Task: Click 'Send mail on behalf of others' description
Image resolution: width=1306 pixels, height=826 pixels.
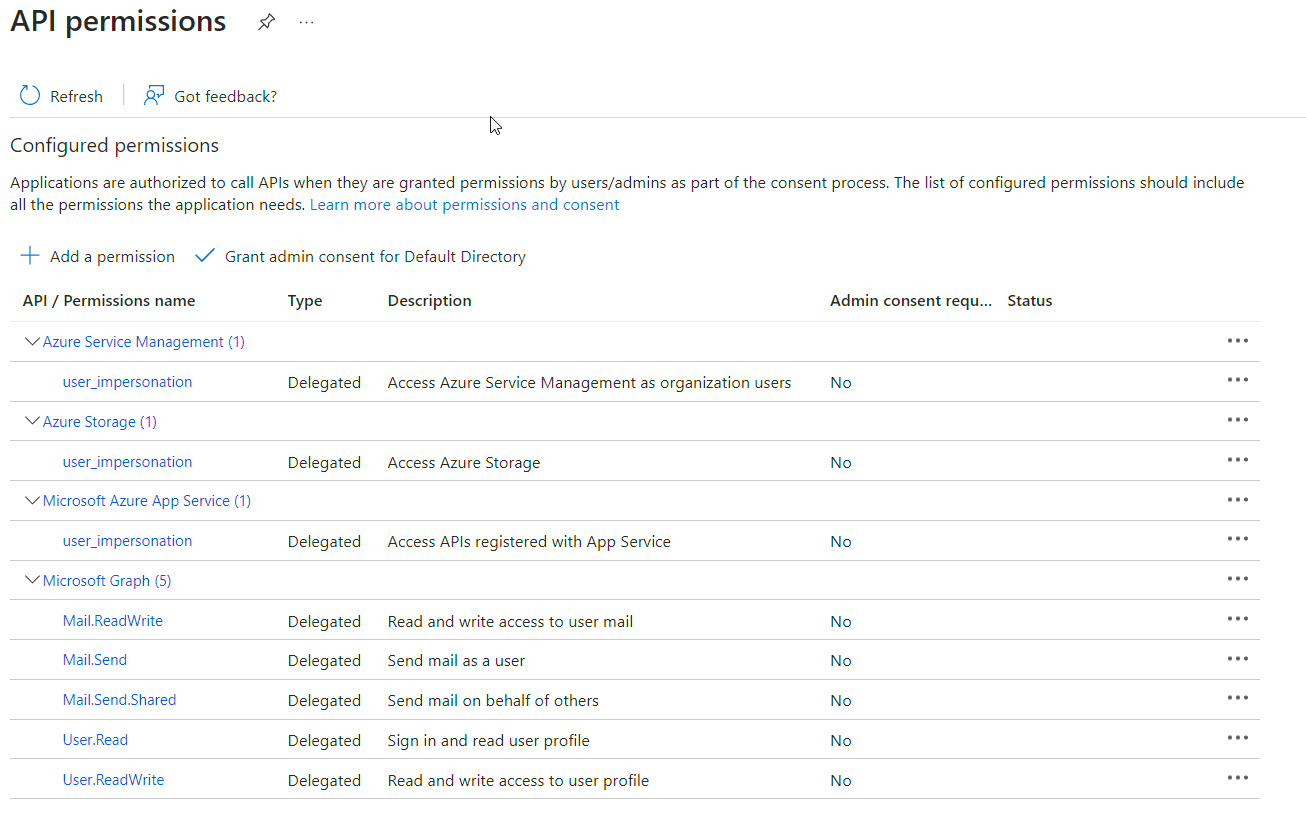Action: point(493,701)
